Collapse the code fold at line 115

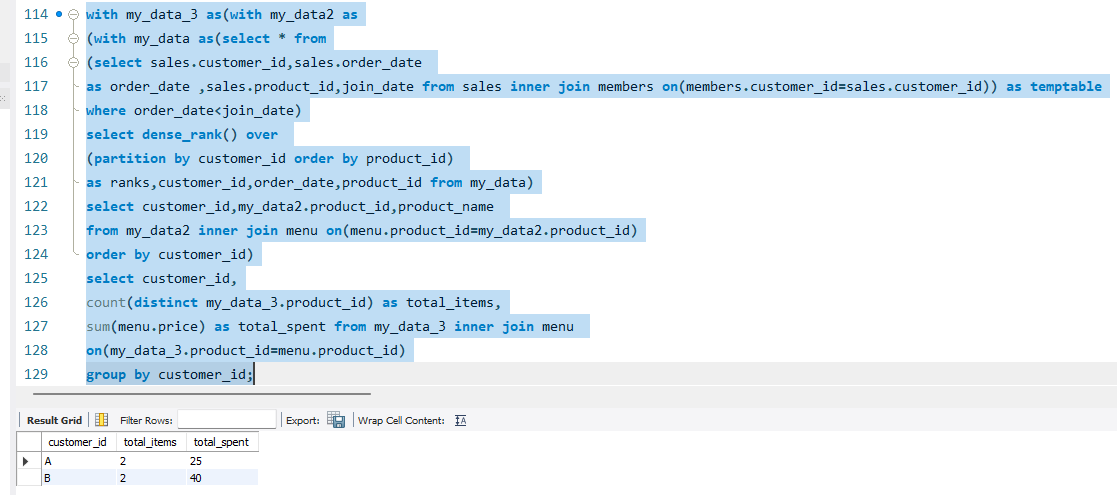click(x=73, y=38)
